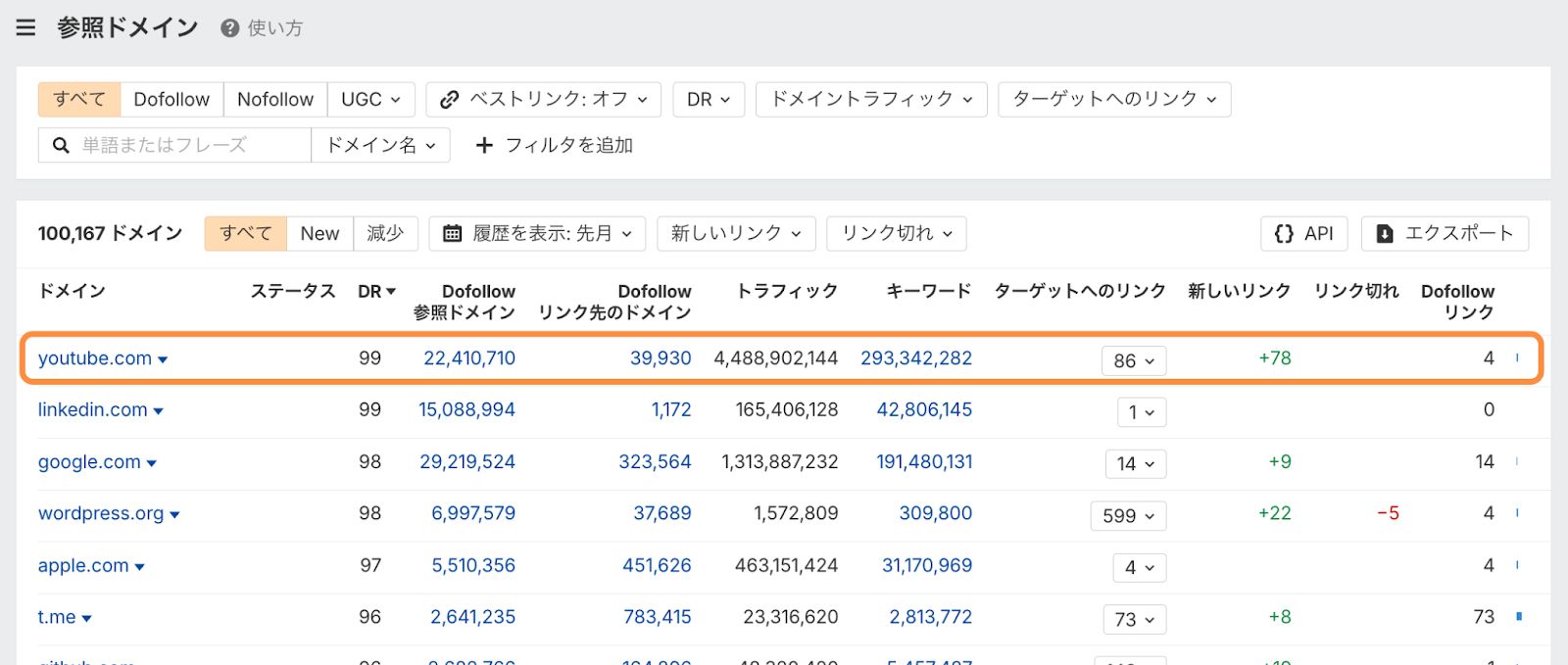This screenshot has height=665, width=1568.
Task: Click the エクスポート download icon
Action: 1385,233
